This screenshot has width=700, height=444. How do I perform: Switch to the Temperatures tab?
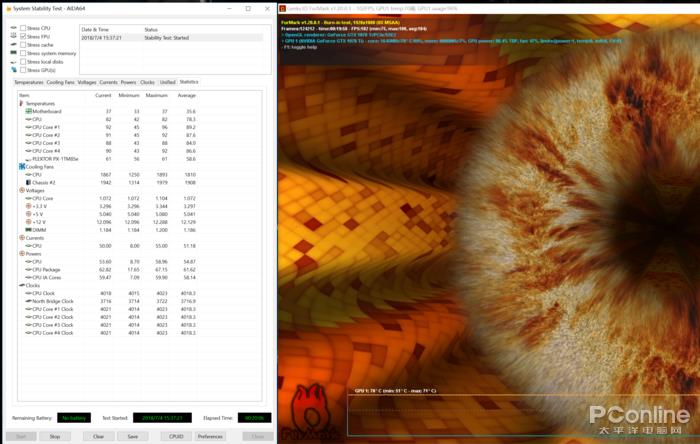click(29, 82)
